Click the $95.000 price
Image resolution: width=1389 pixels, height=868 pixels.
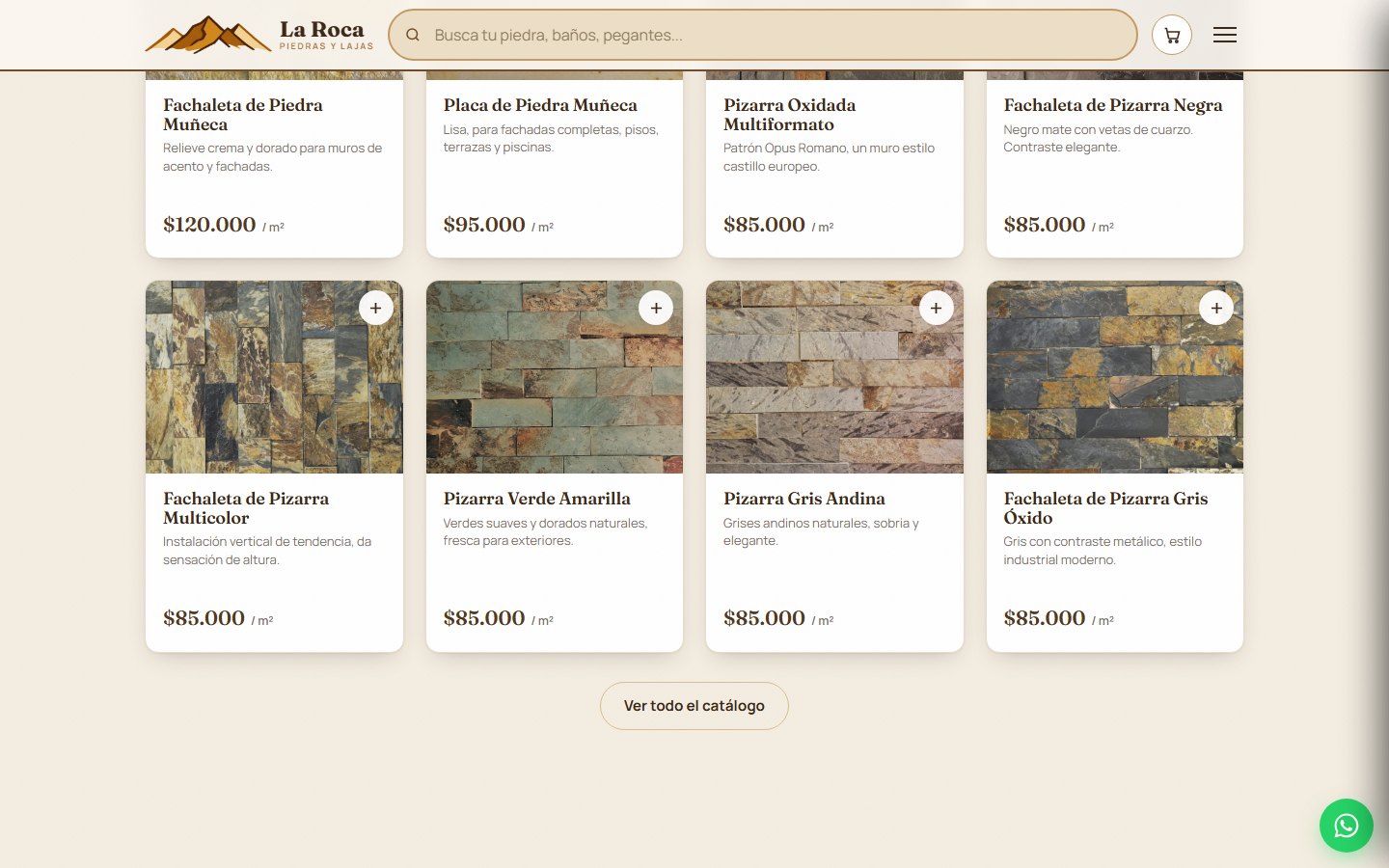pos(484,225)
